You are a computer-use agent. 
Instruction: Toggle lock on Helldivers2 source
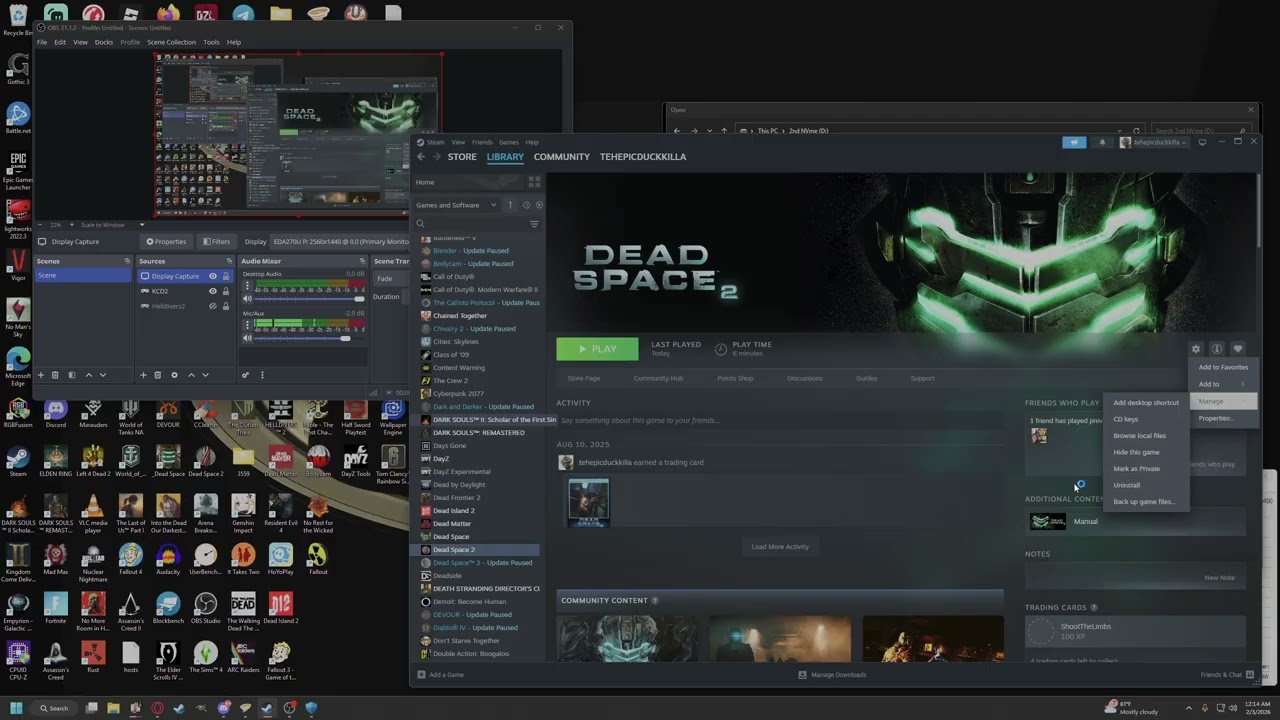click(x=225, y=306)
